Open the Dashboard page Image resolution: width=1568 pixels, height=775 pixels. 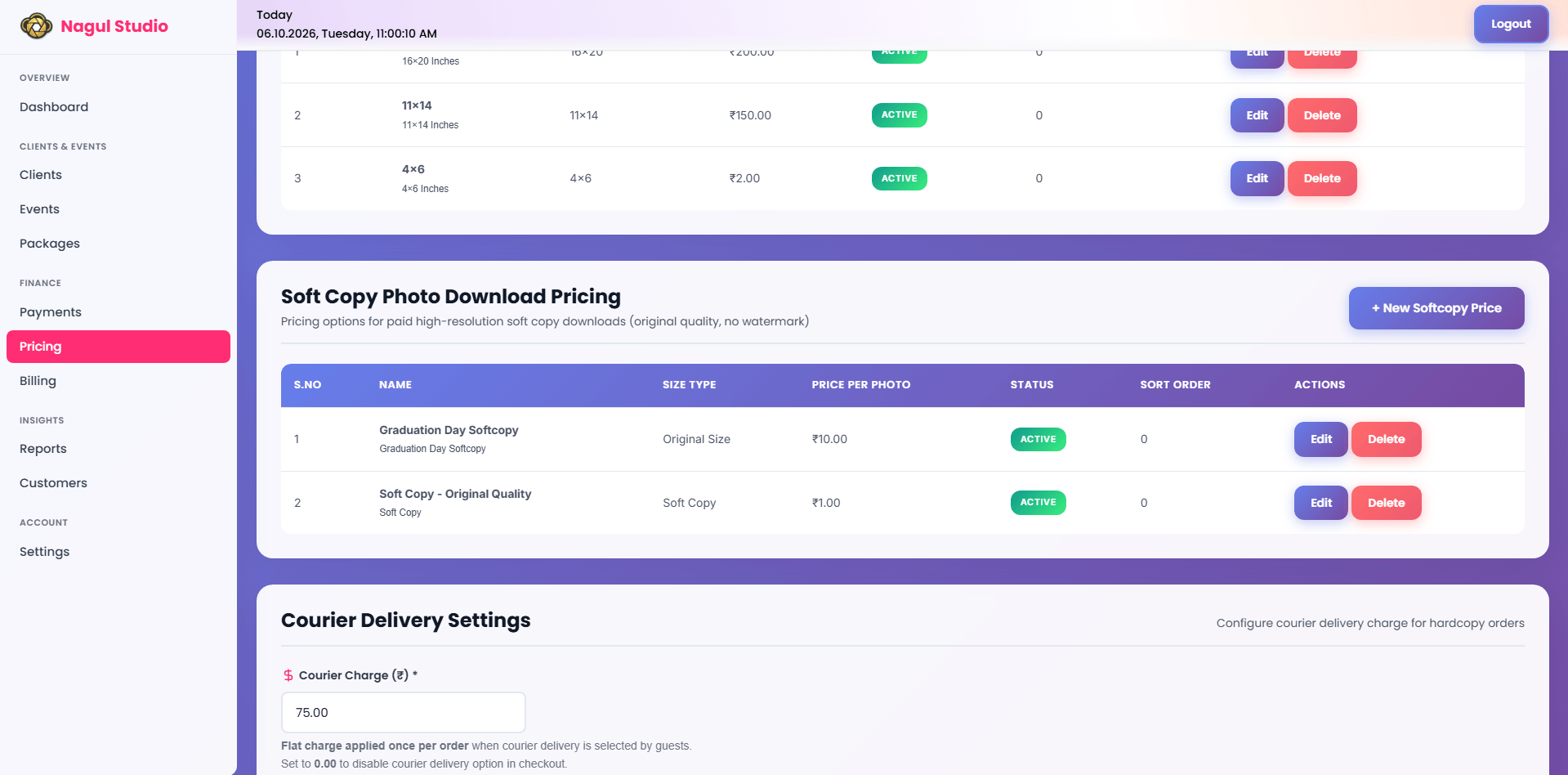click(x=54, y=107)
